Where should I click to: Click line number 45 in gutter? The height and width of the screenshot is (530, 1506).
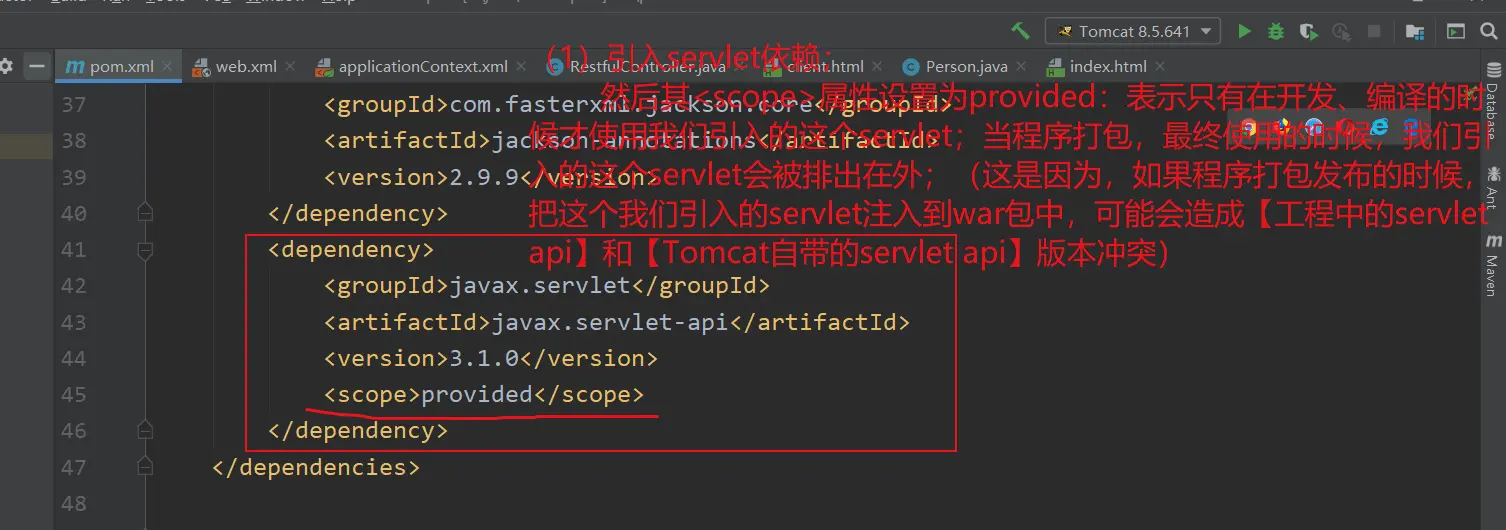pyautogui.click(x=73, y=394)
